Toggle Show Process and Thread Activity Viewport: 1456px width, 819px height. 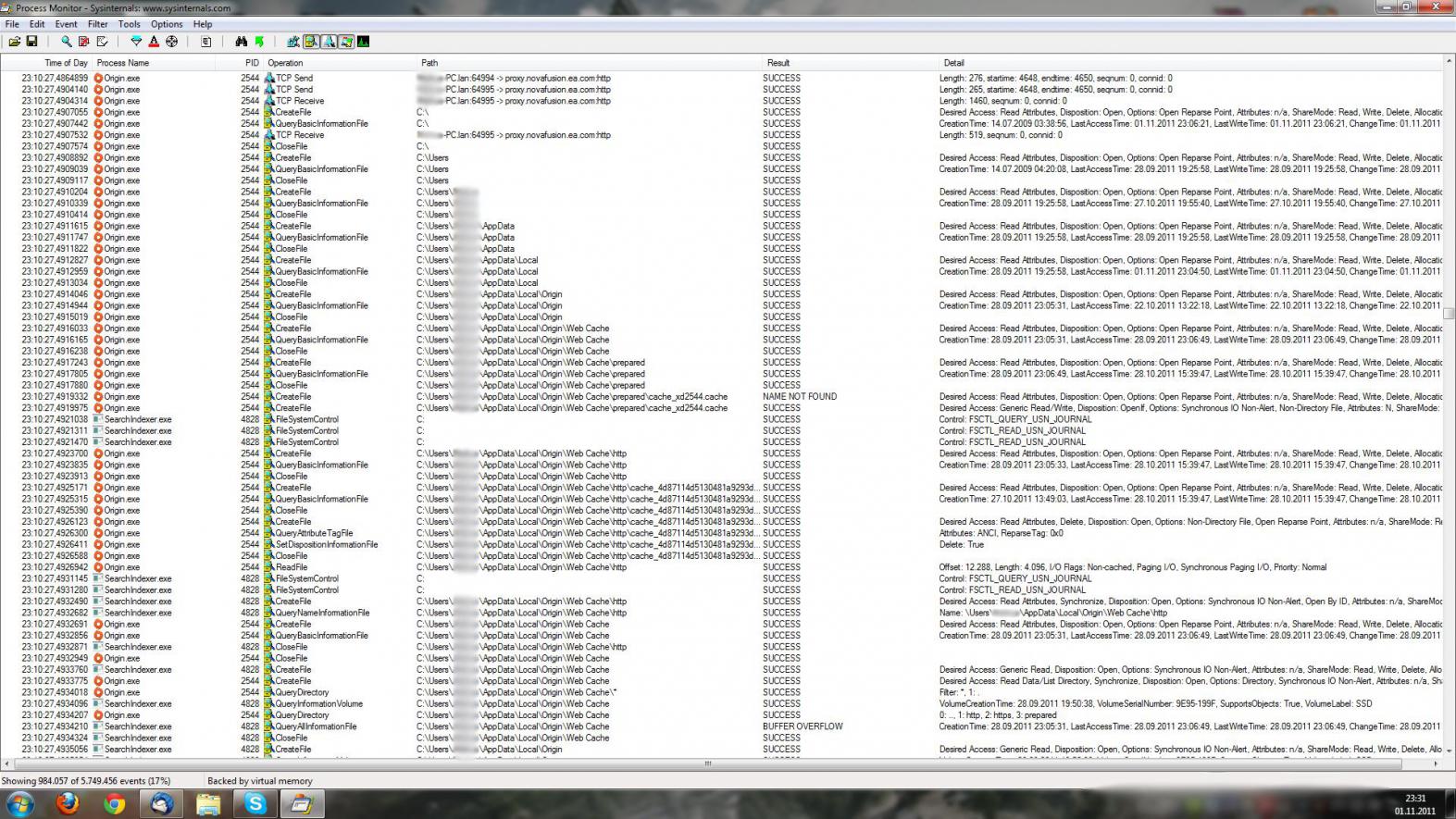tap(346, 42)
